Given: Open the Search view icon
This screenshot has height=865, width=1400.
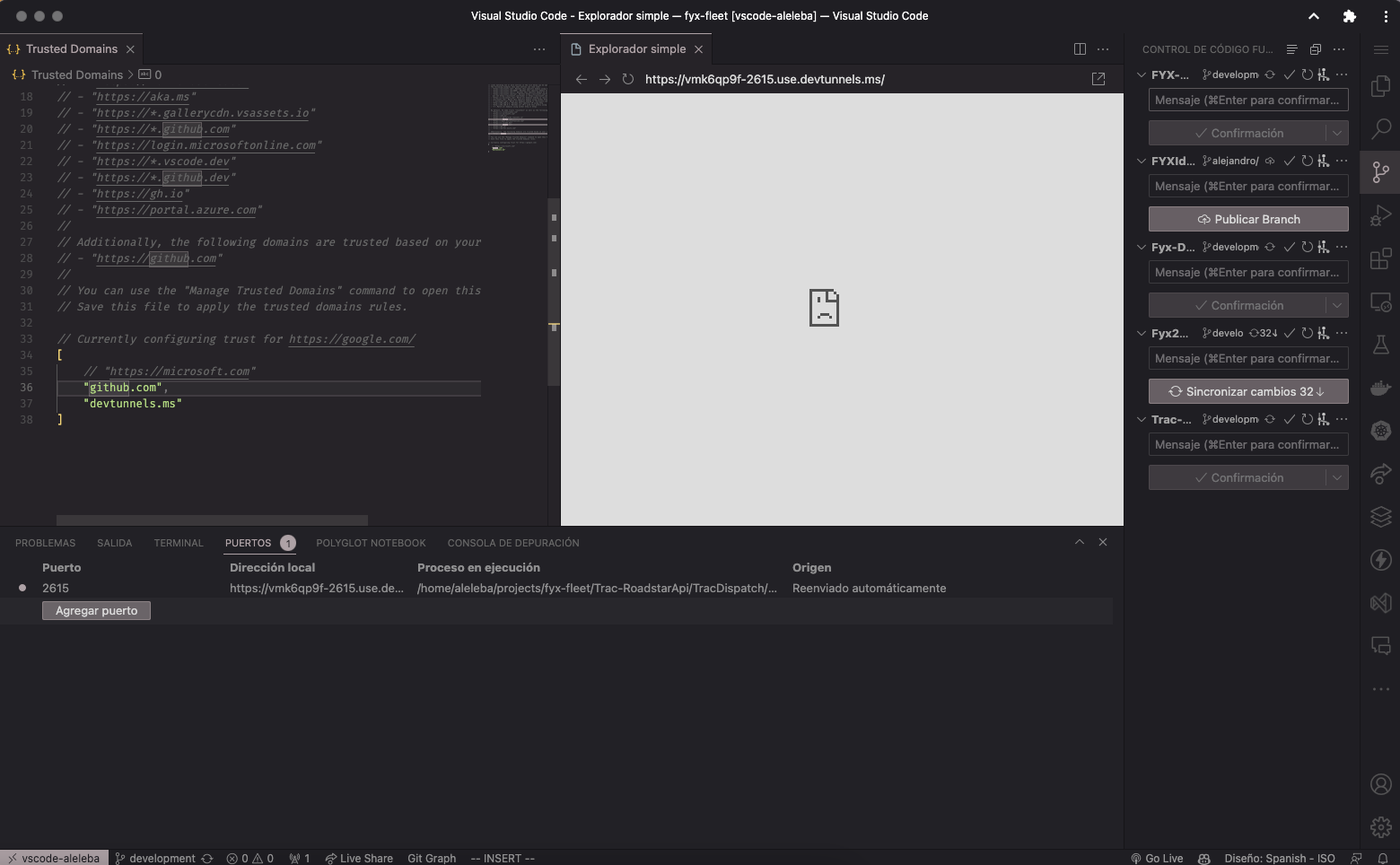Looking at the screenshot, I should click(1380, 128).
